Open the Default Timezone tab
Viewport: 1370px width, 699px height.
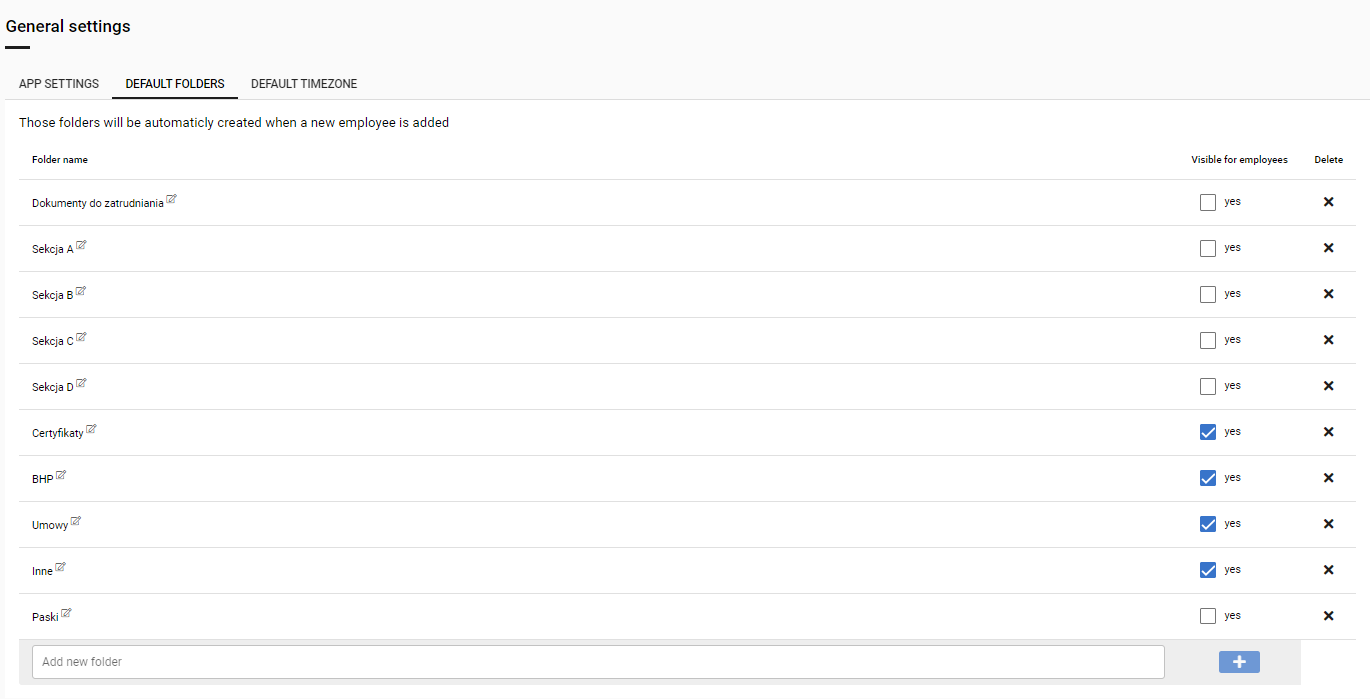(304, 84)
